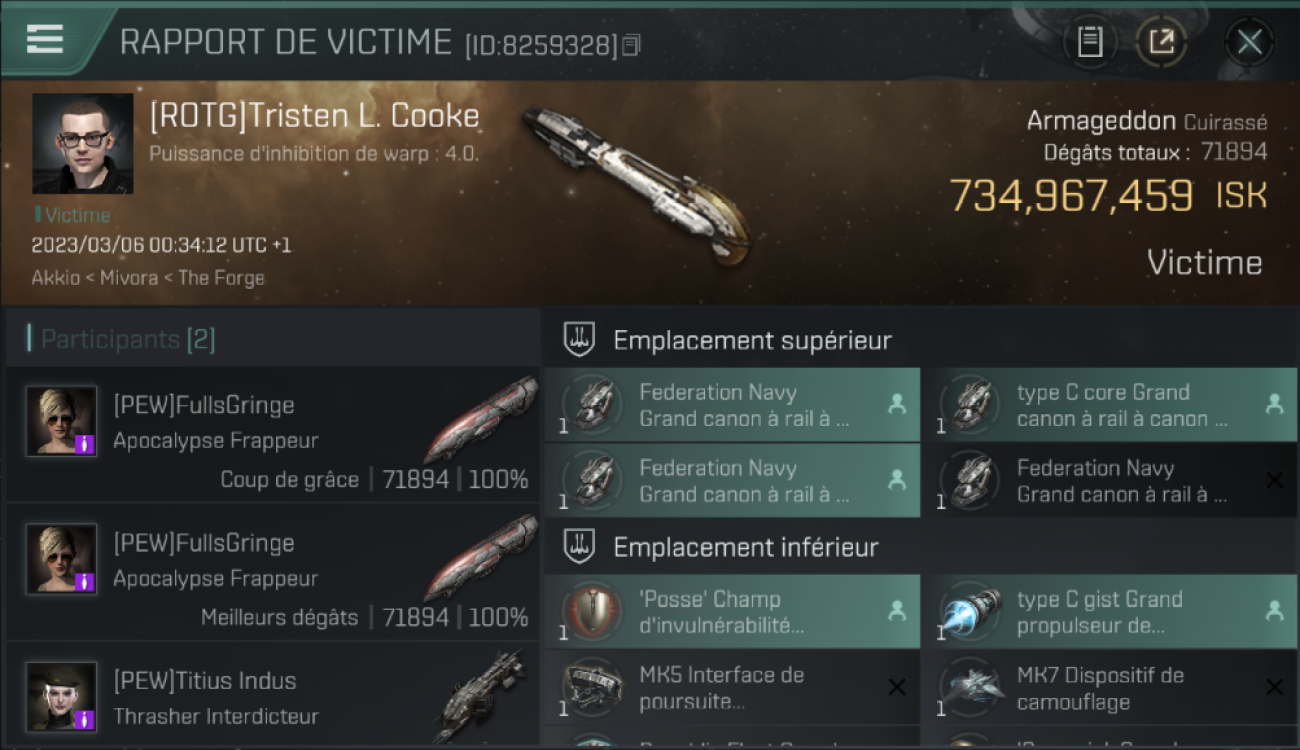The height and width of the screenshot is (750, 1300).
Task: Select the MK5 Interface de poursuite item
Action: click(x=732, y=688)
